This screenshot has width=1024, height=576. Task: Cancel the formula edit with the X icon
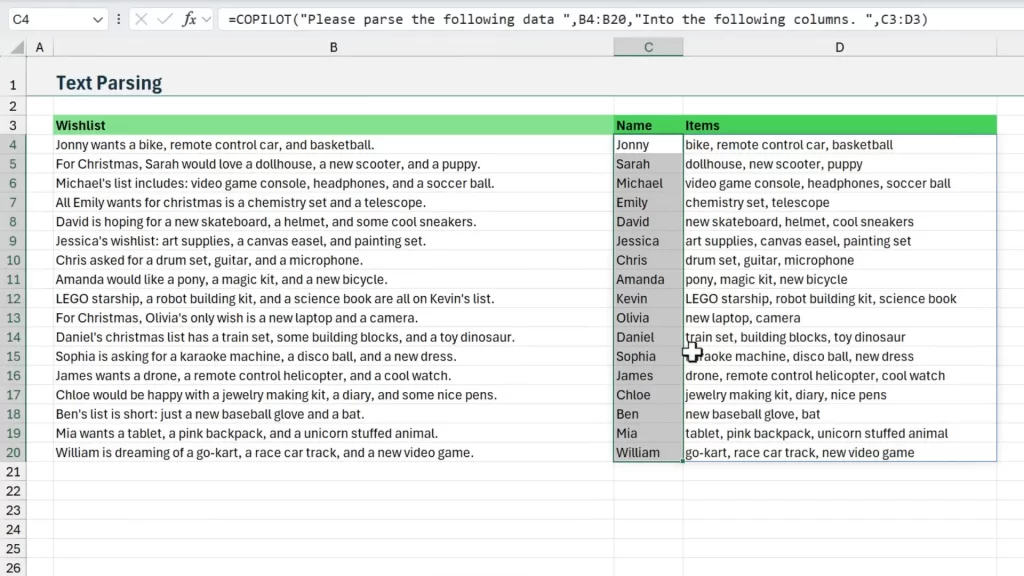(x=141, y=20)
